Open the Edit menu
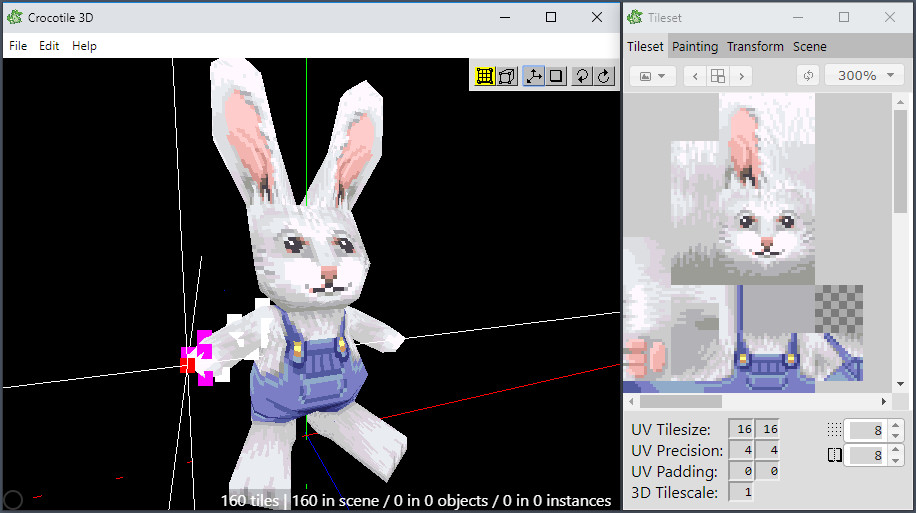This screenshot has width=916, height=513. pyautogui.click(x=49, y=46)
